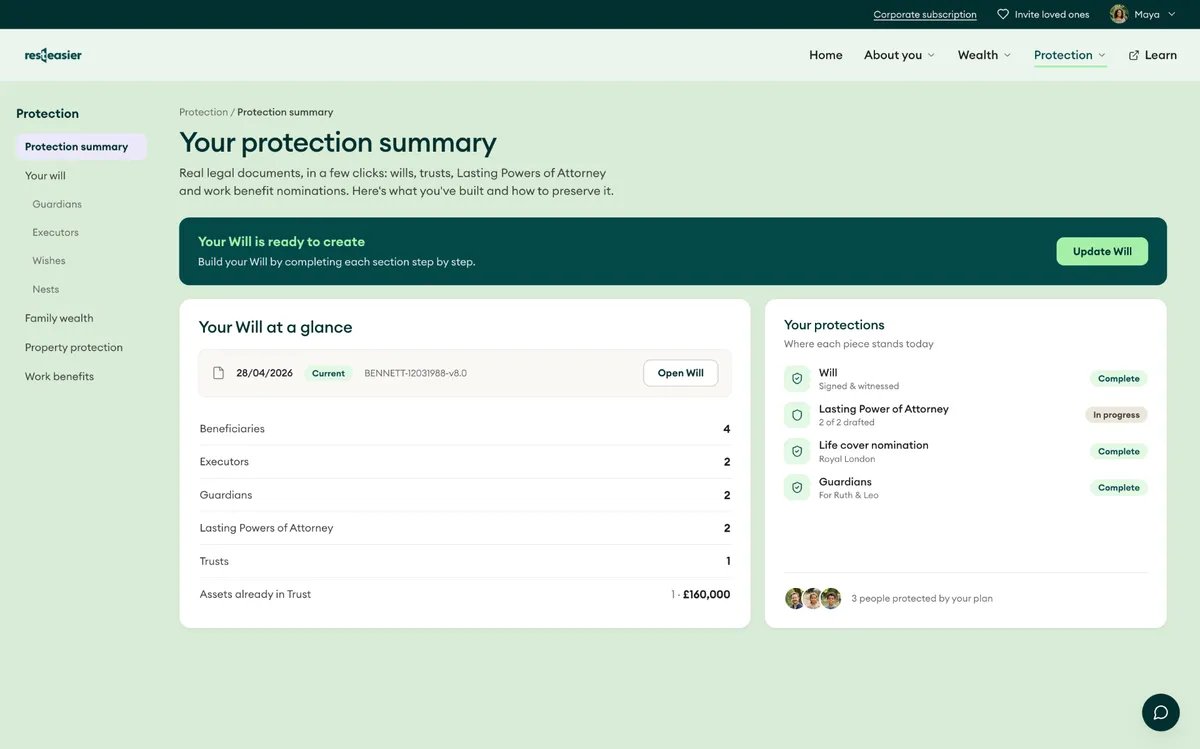Click the £160,000 trust value
The width and height of the screenshot is (1200, 749).
coord(706,594)
